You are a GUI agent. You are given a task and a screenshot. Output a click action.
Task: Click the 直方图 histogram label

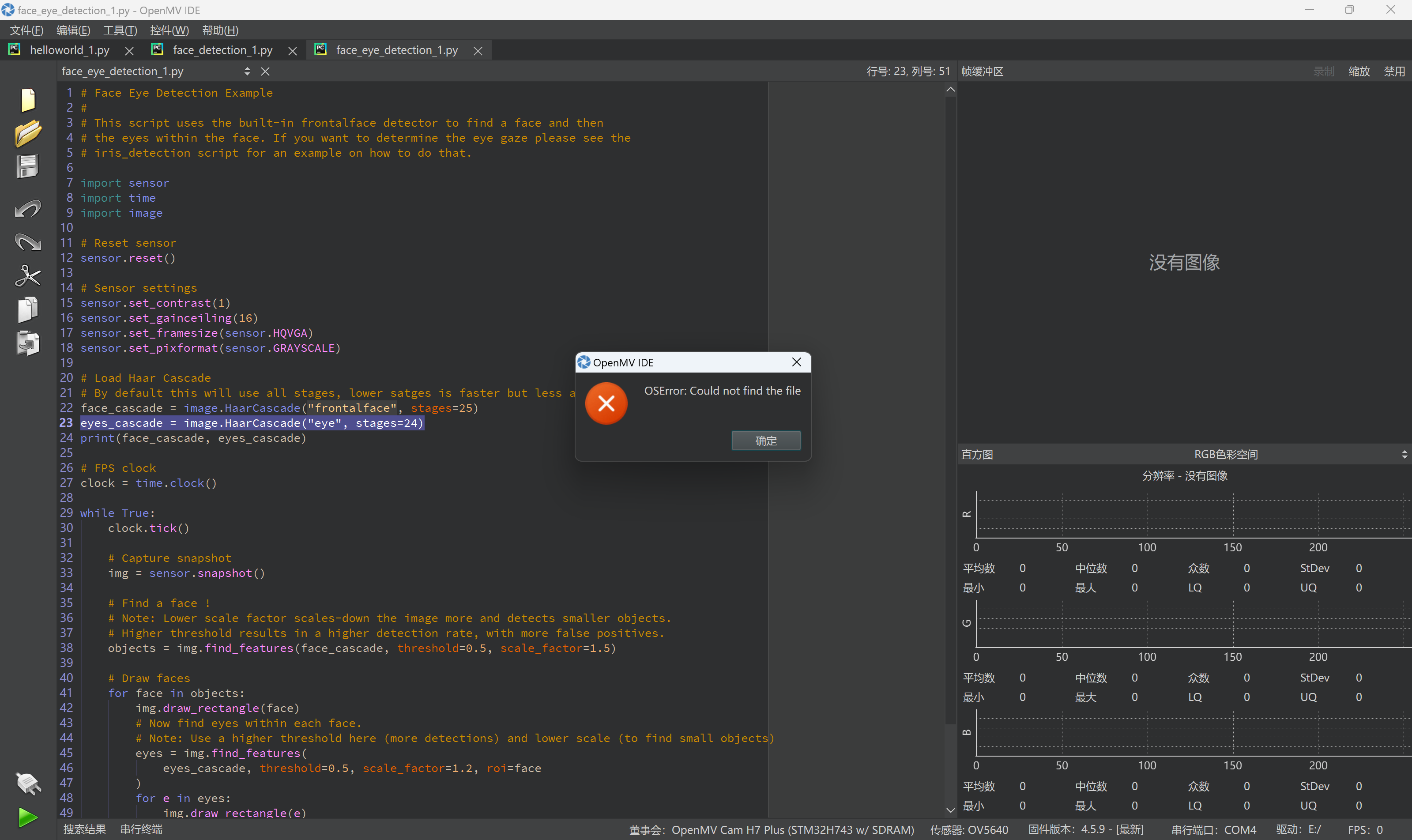coord(977,455)
